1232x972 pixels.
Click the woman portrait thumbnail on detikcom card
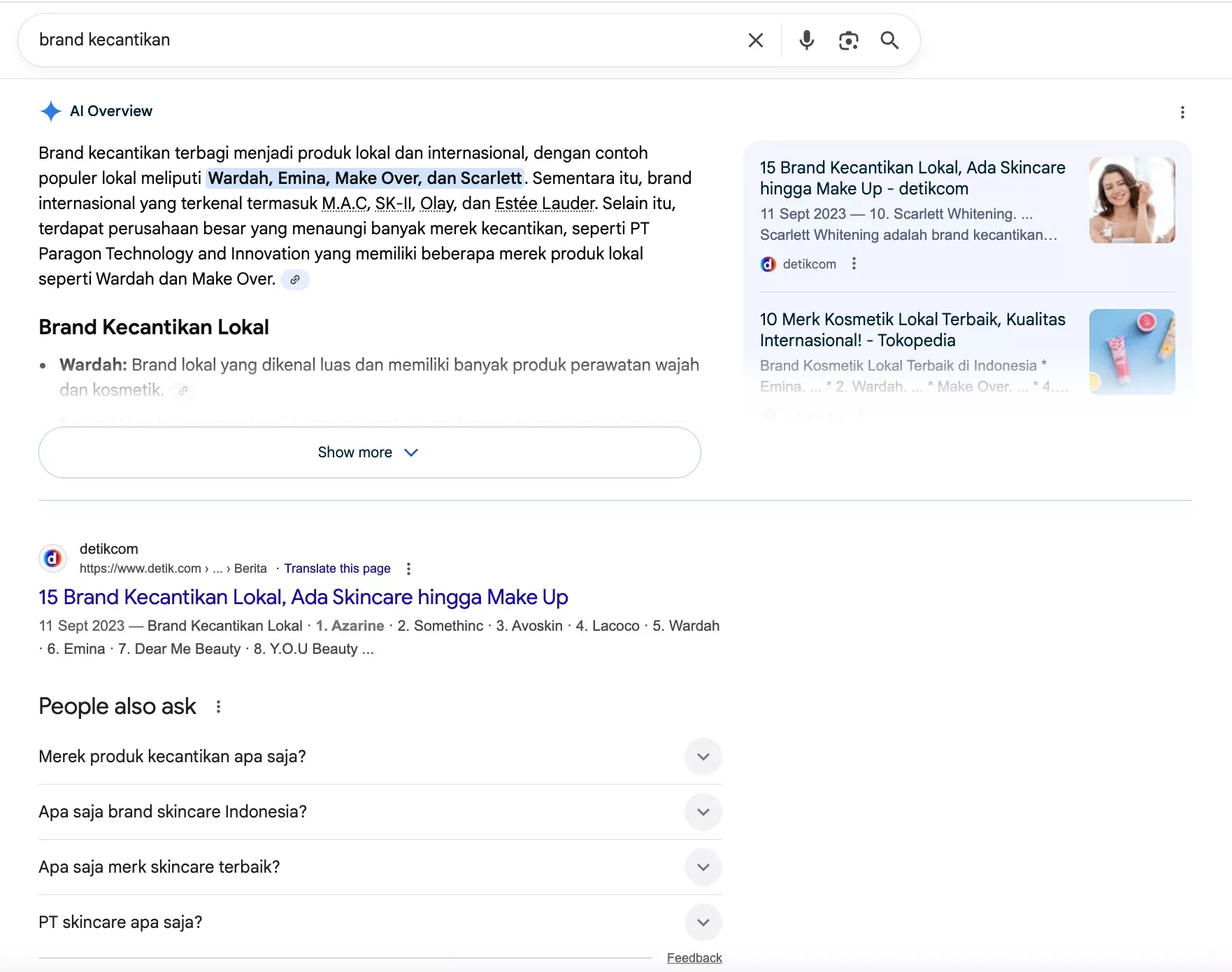tap(1132, 200)
